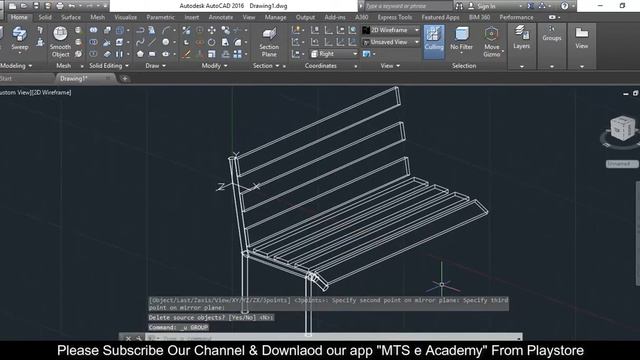640x360 pixels.
Task: Expand the Draw panel
Action: point(156,65)
